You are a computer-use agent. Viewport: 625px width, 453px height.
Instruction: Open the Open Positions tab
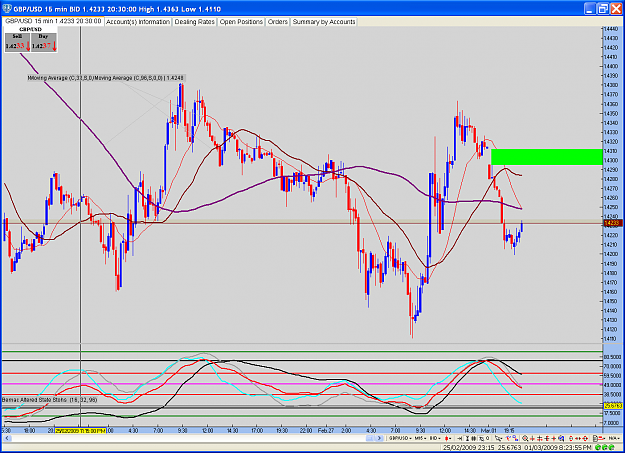point(241,22)
